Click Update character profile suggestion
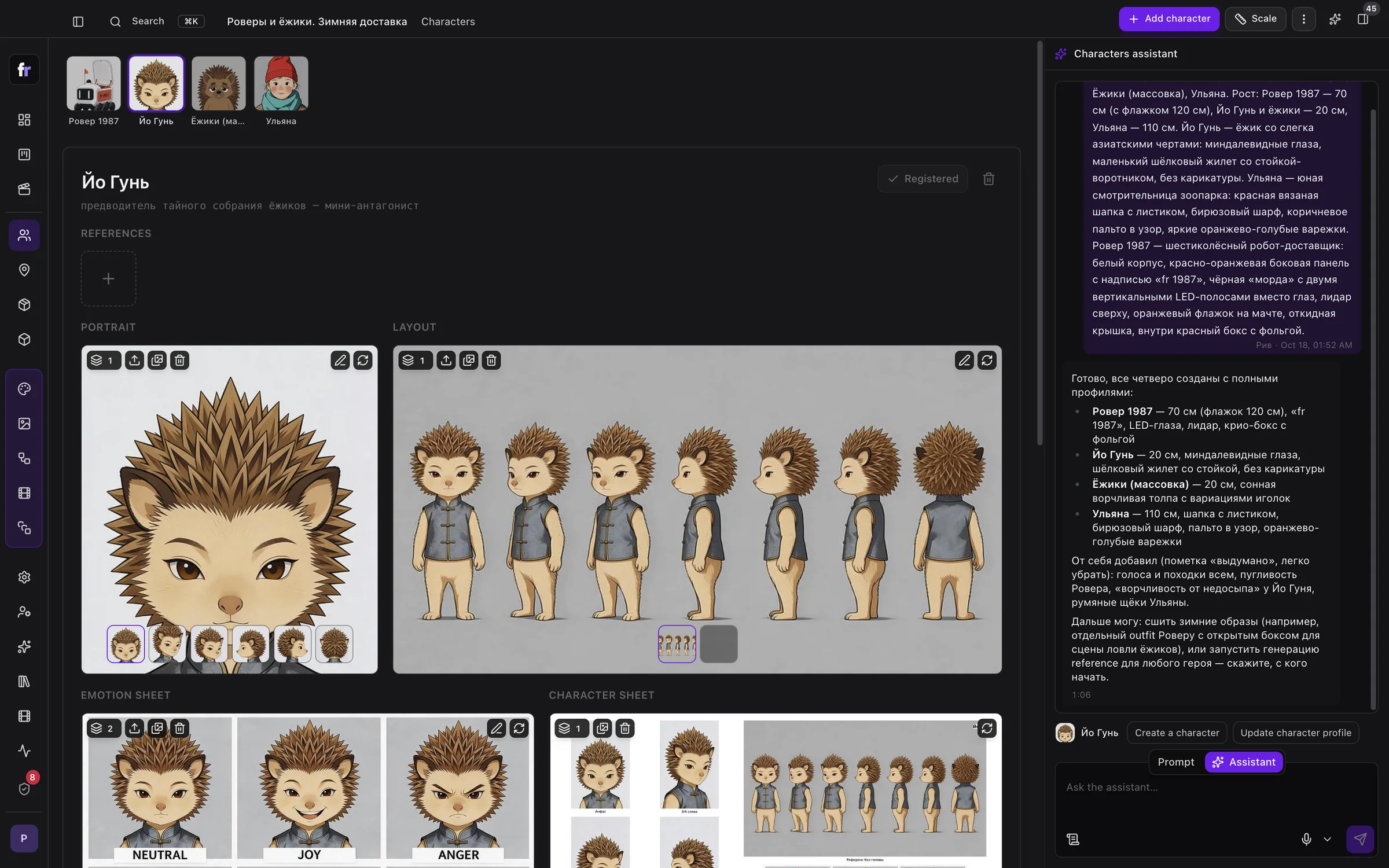 (1296, 733)
